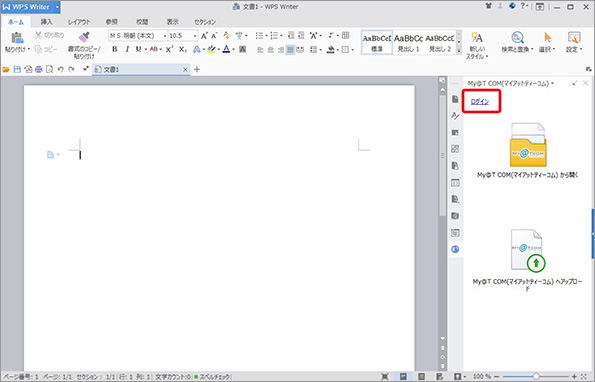This screenshot has width=595, height=382.
Task: Expand the Paste options arrow
Action: click(x=29, y=49)
